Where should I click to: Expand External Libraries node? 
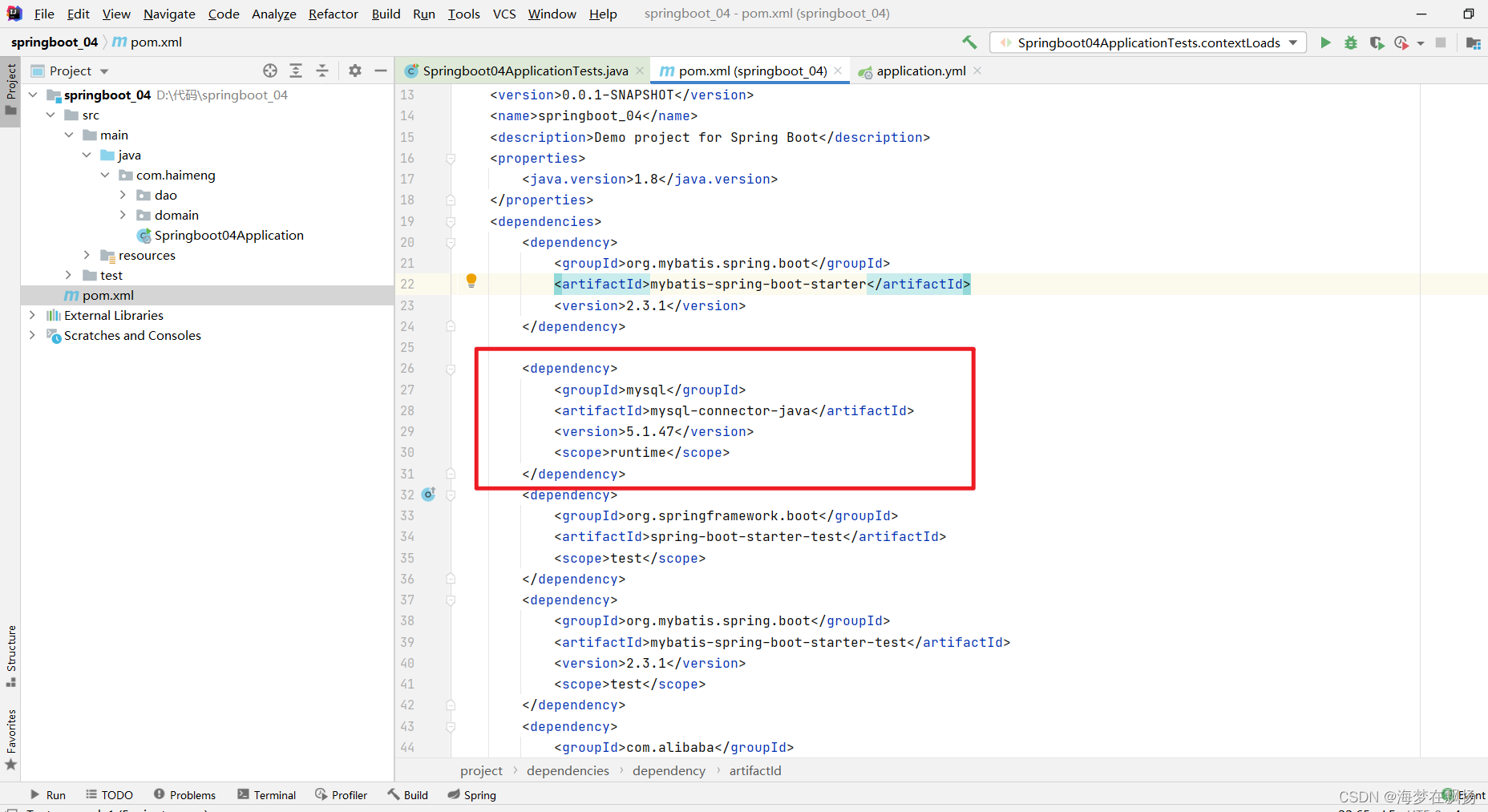(33, 315)
